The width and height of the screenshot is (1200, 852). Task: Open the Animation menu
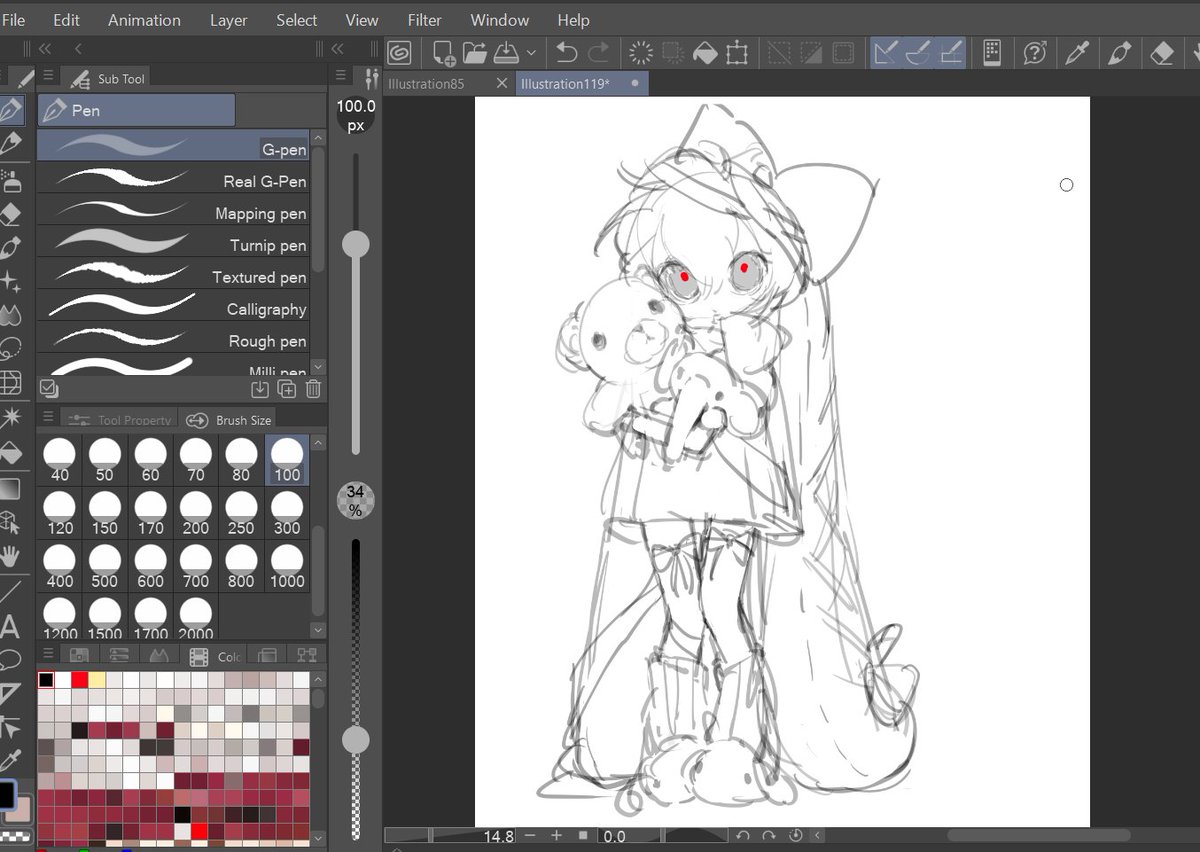[144, 20]
